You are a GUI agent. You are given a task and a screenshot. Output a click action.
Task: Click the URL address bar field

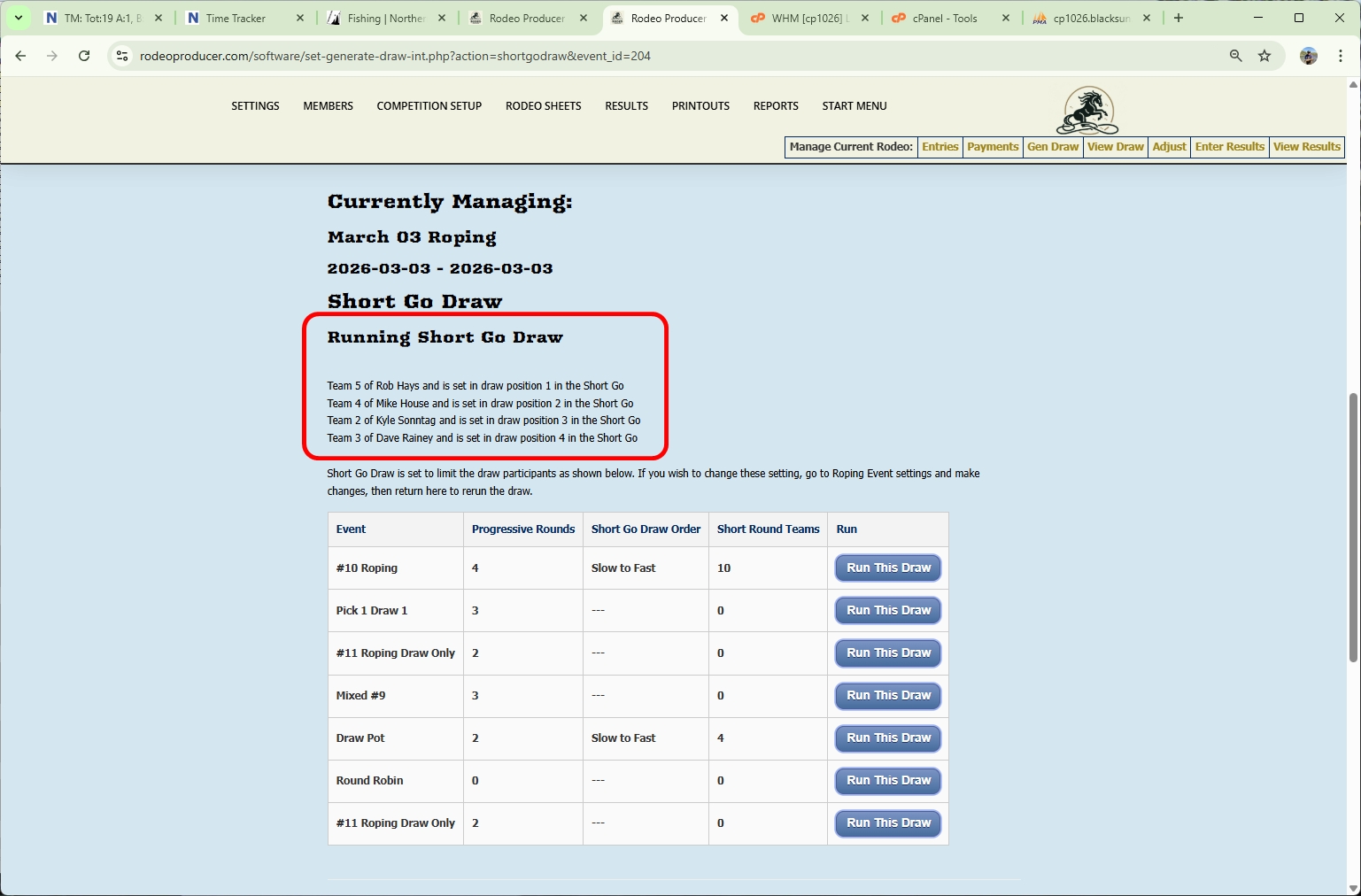click(620, 56)
